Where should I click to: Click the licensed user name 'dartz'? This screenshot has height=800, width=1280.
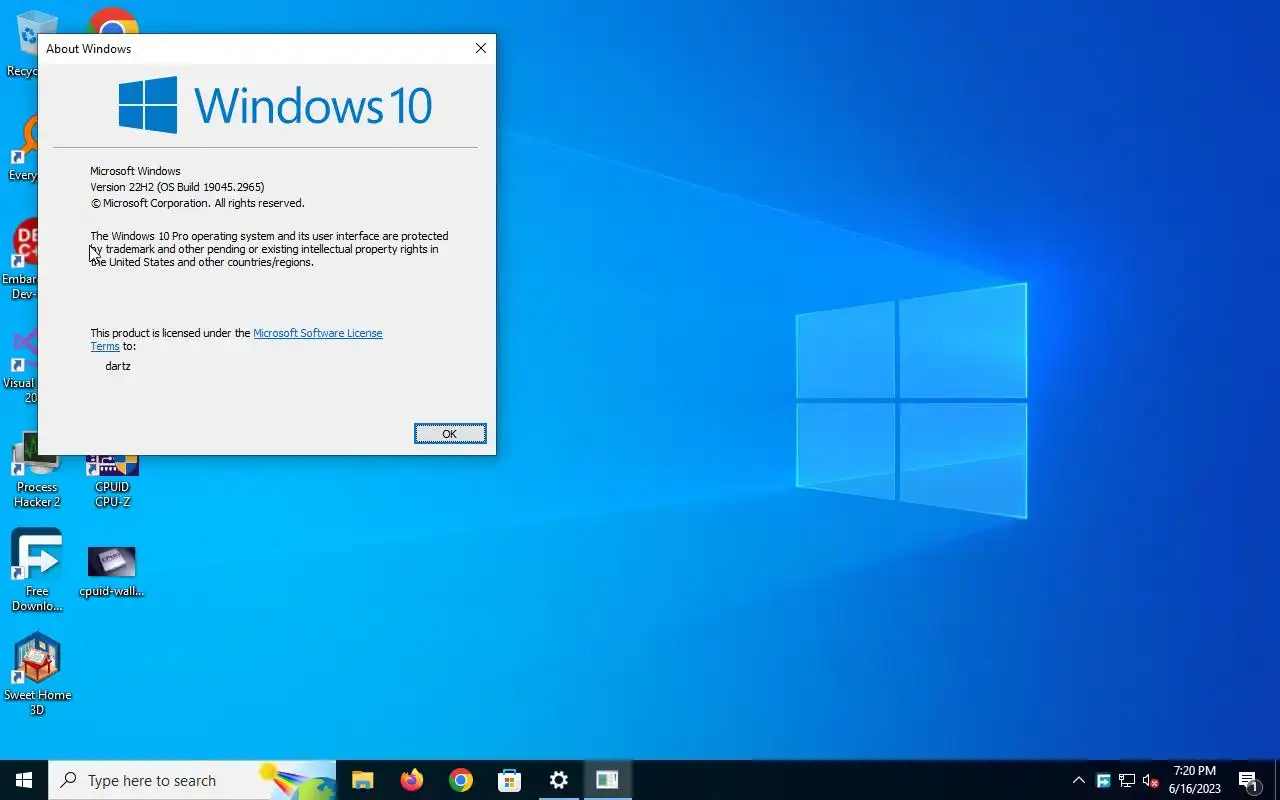pos(118,366)
